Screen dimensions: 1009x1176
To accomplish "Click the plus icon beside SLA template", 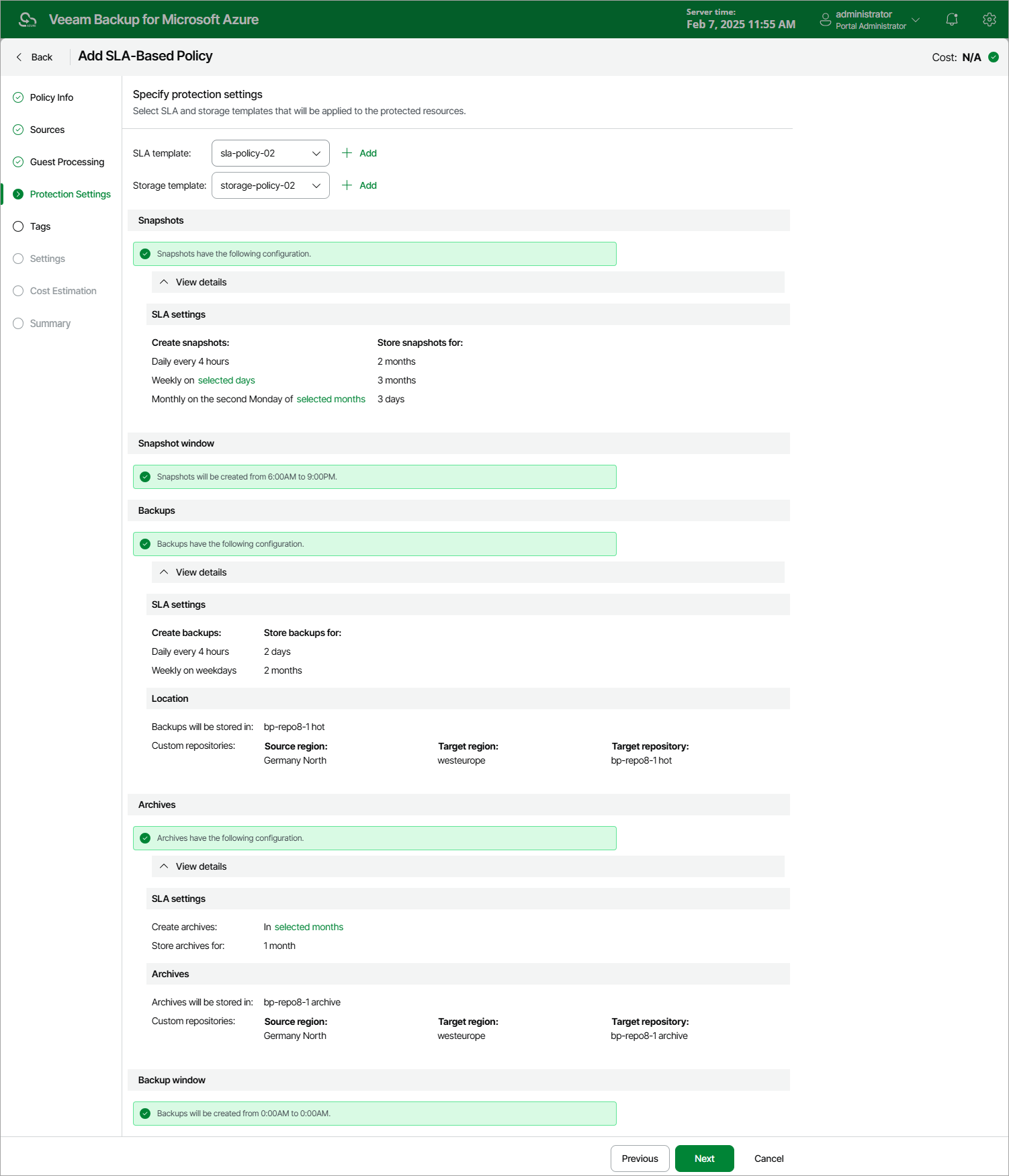I will click(347, 153).
